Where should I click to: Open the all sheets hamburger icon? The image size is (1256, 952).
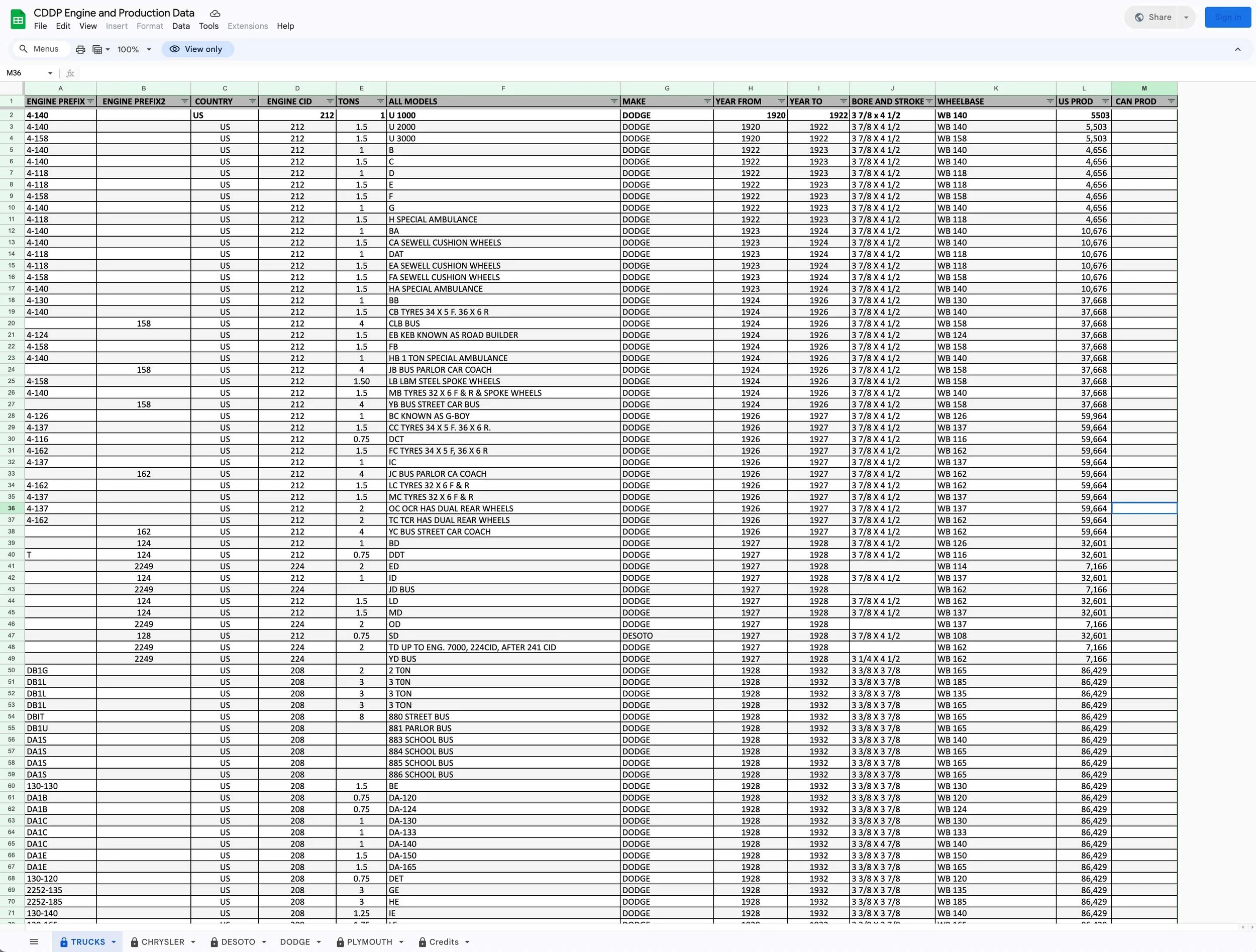pyautogui.click(x=34, y=942)
